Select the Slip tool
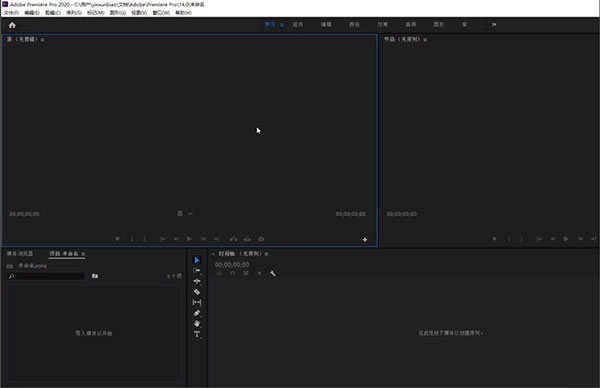 click(x=197, y=302)
